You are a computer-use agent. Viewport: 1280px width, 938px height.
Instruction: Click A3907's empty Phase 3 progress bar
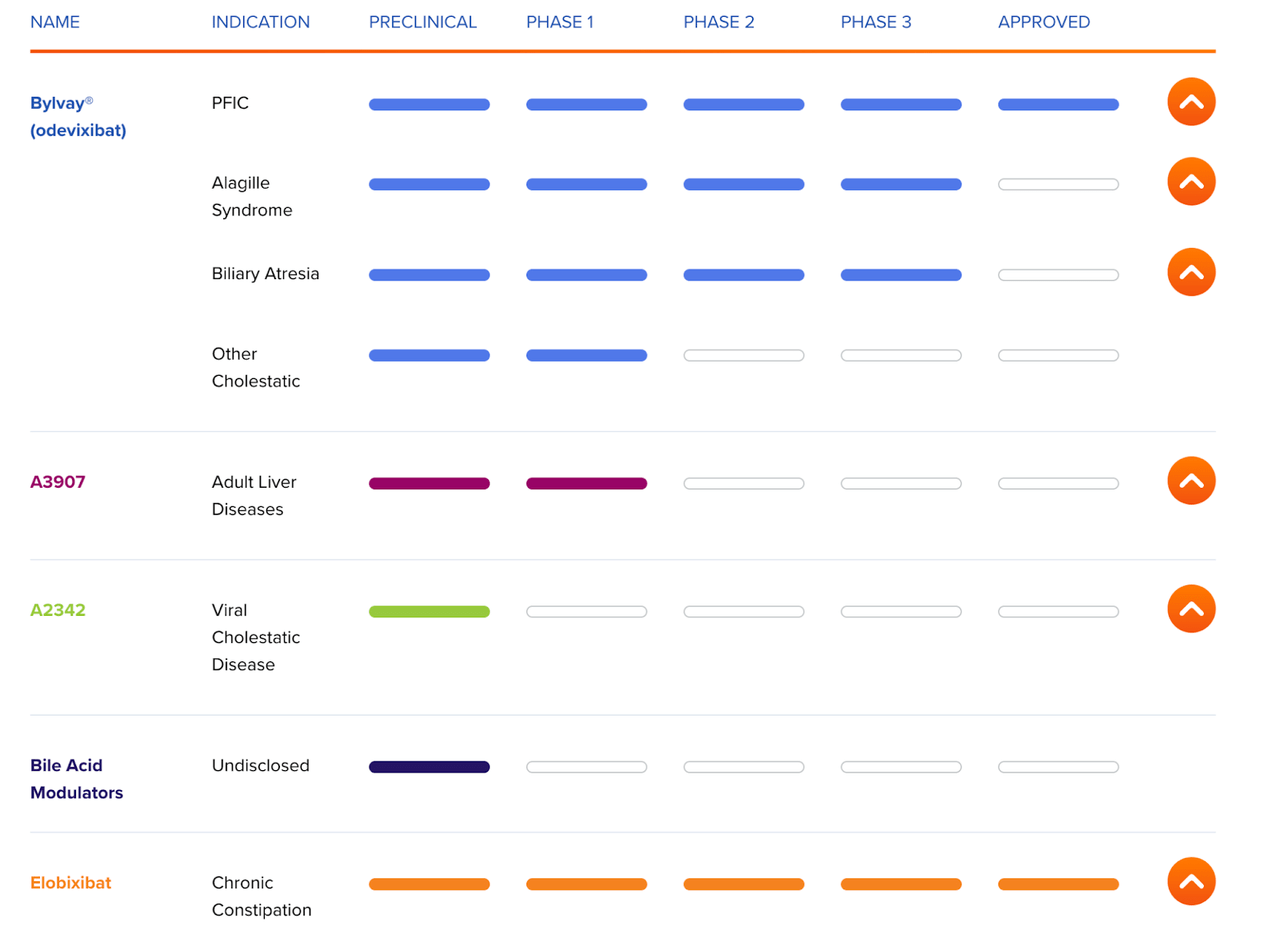[x=901, y=483]
